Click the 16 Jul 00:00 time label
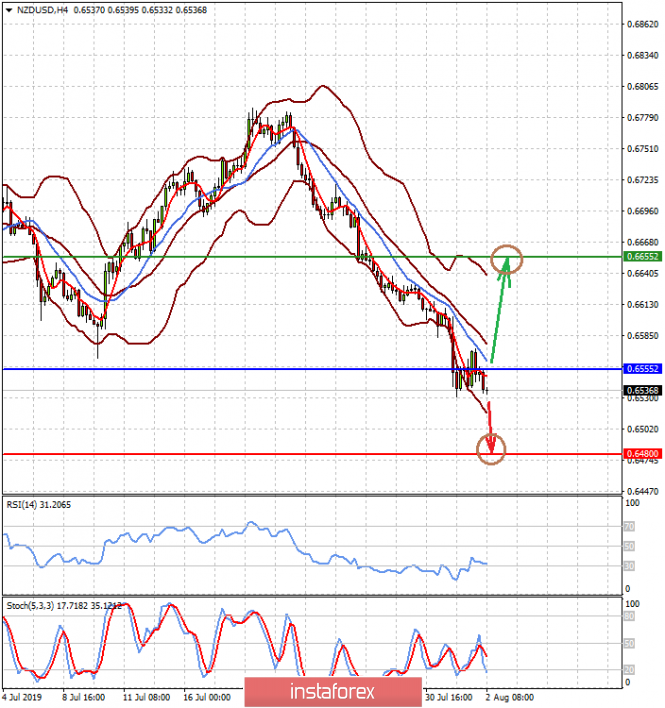The height and width of the screenshot is (708, 665). coord(207,698)
